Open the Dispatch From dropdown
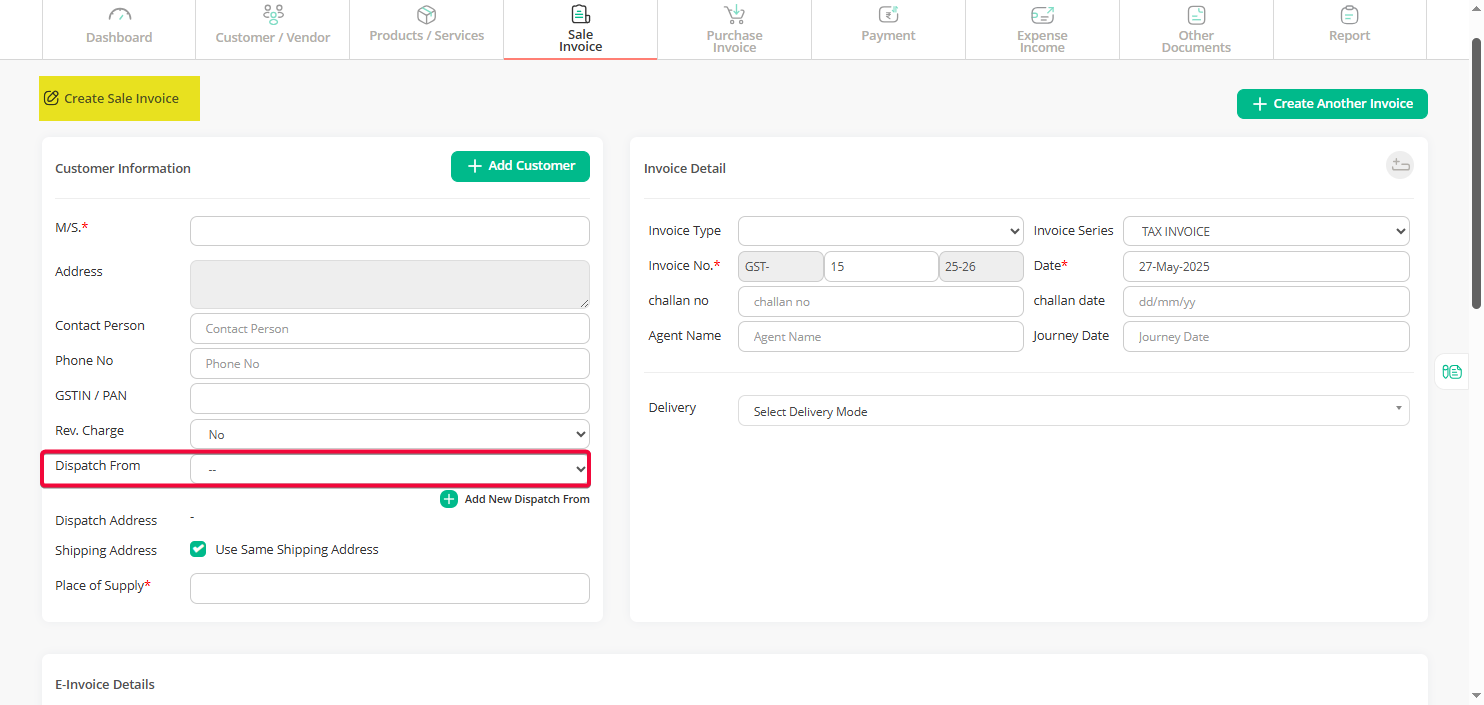 pos(389,469)
